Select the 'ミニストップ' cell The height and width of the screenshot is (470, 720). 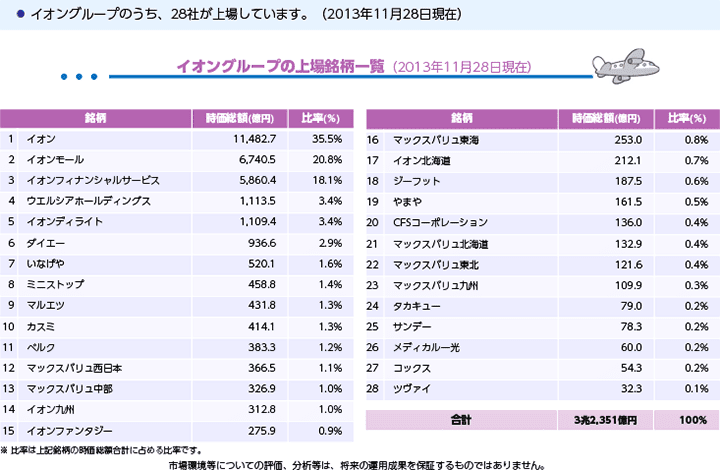pyautogui.click(x=55, y=285)
